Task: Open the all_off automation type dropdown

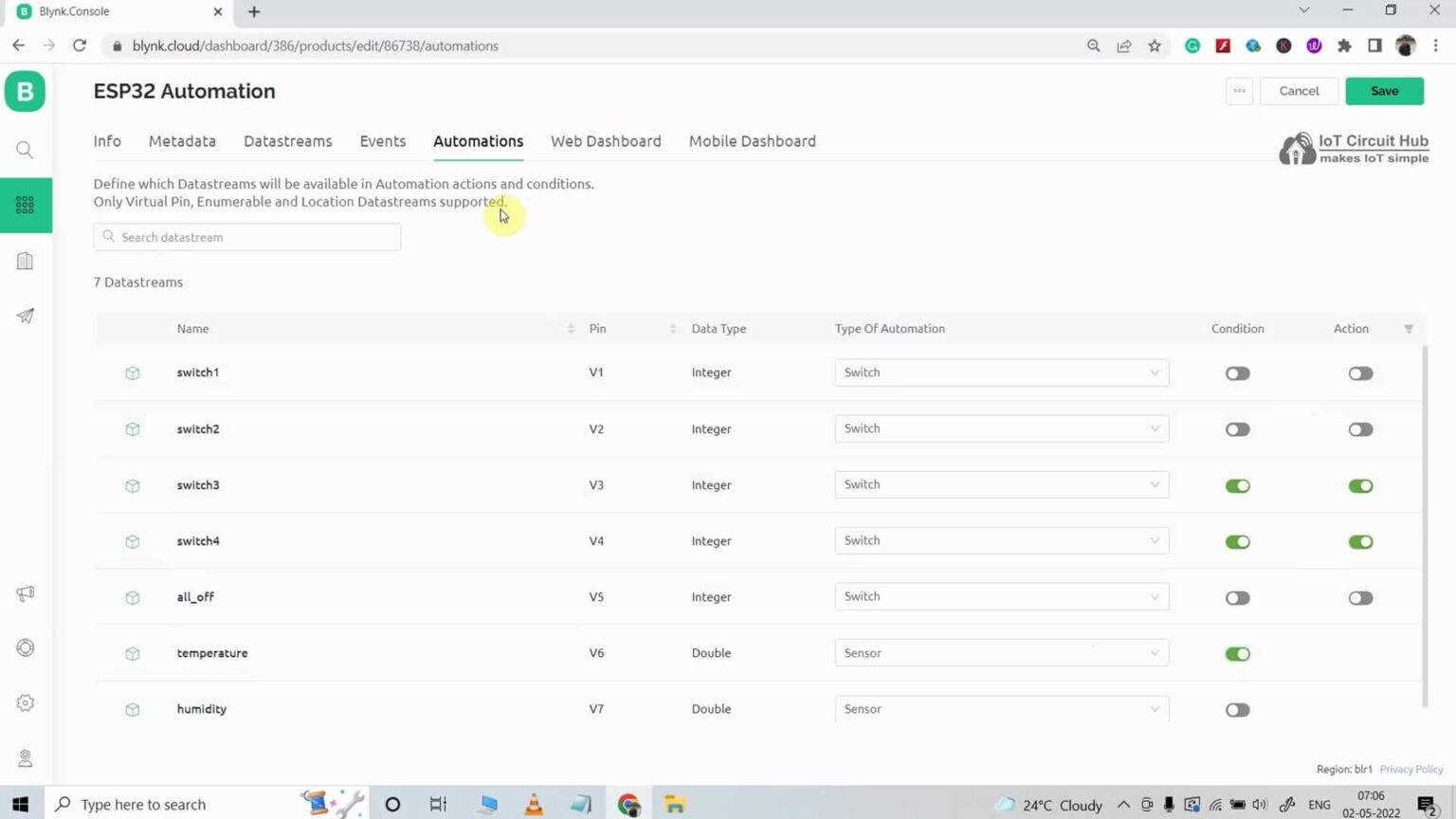Action: pos(1001,596)
